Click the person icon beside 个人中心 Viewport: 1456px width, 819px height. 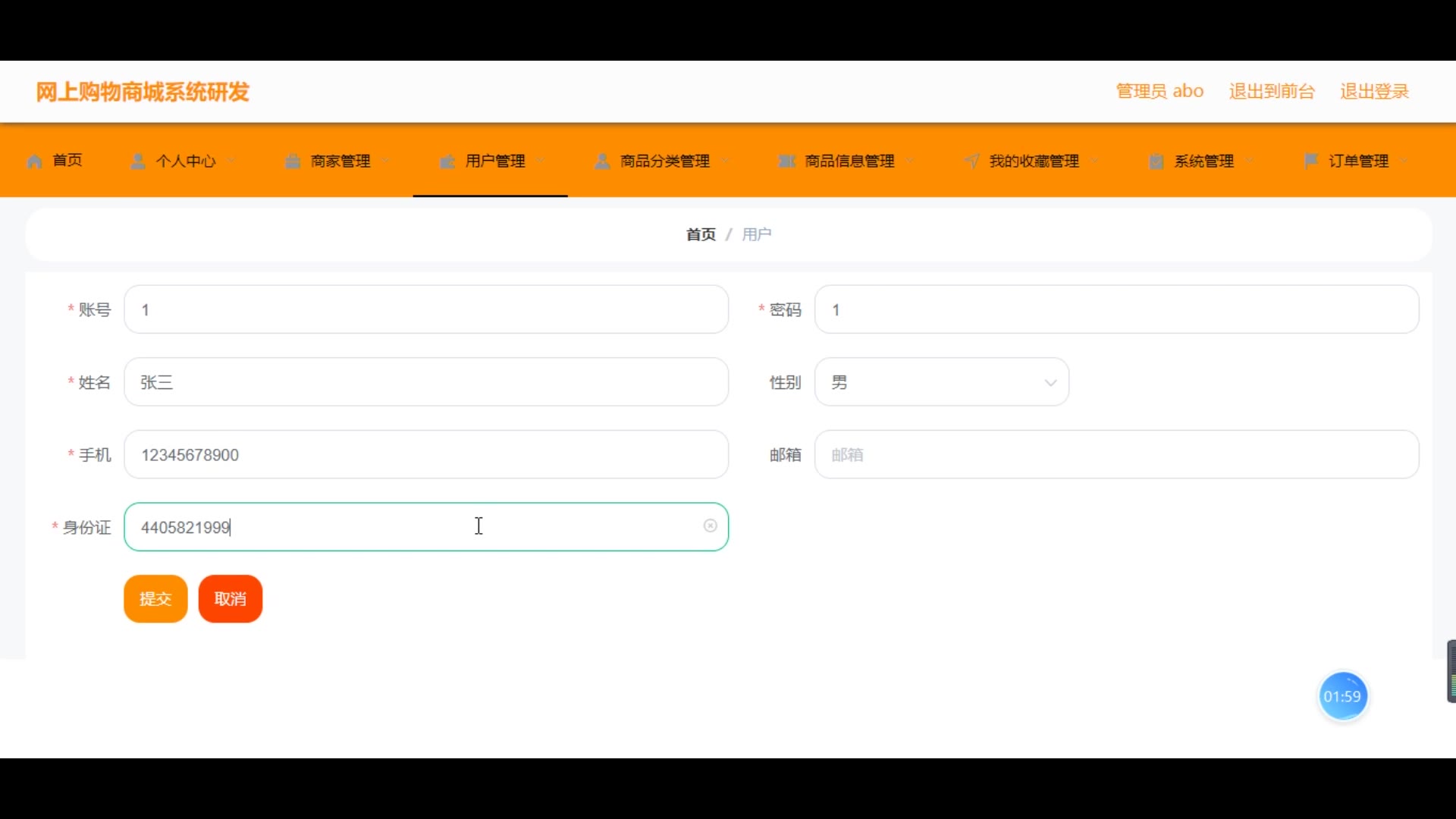pos(138,162)
